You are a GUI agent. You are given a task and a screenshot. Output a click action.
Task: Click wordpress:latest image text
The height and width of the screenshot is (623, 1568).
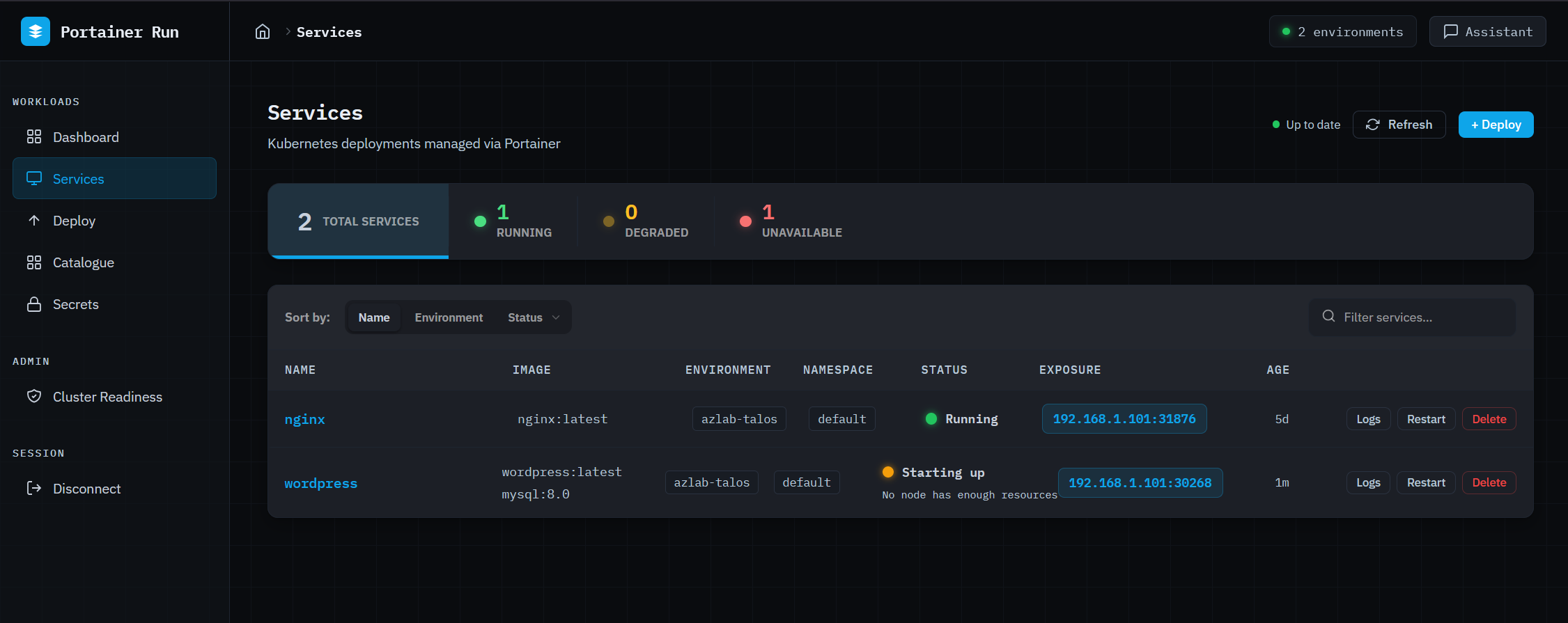[x=561, y=472]
